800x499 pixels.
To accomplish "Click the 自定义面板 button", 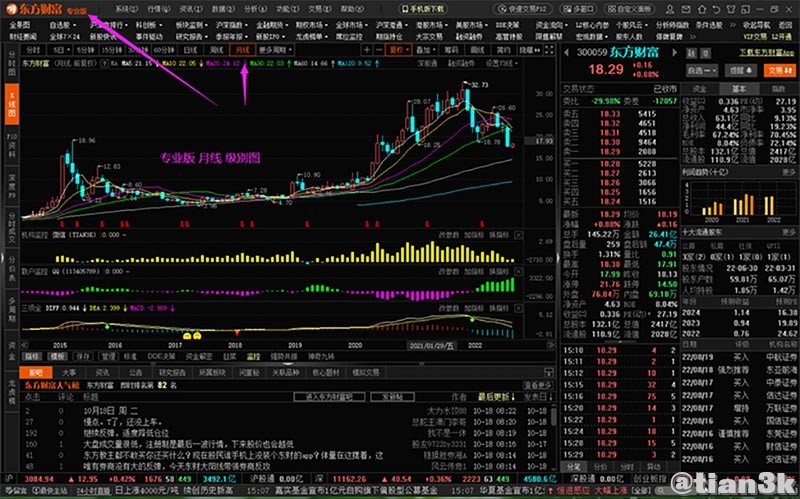I will [x=630, y=9].
